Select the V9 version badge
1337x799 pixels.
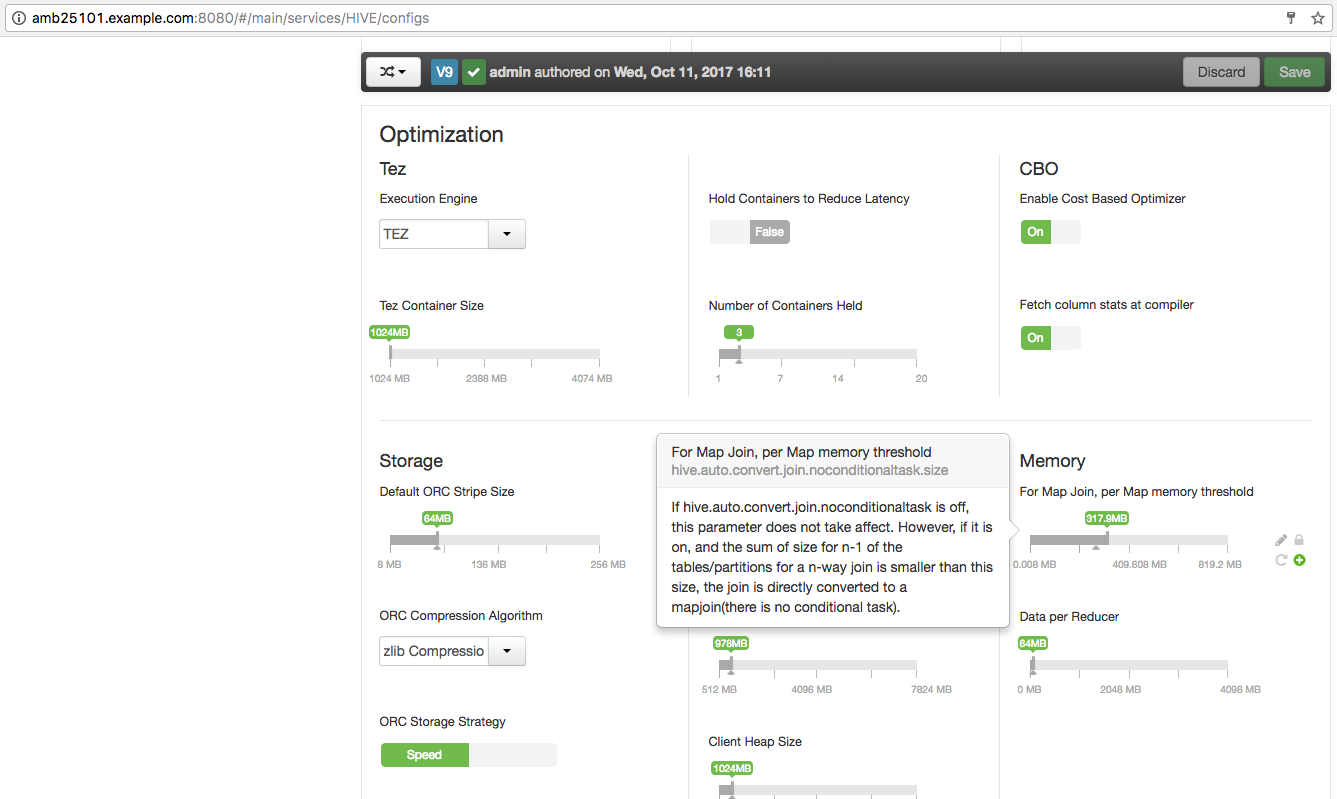point(444,71)
